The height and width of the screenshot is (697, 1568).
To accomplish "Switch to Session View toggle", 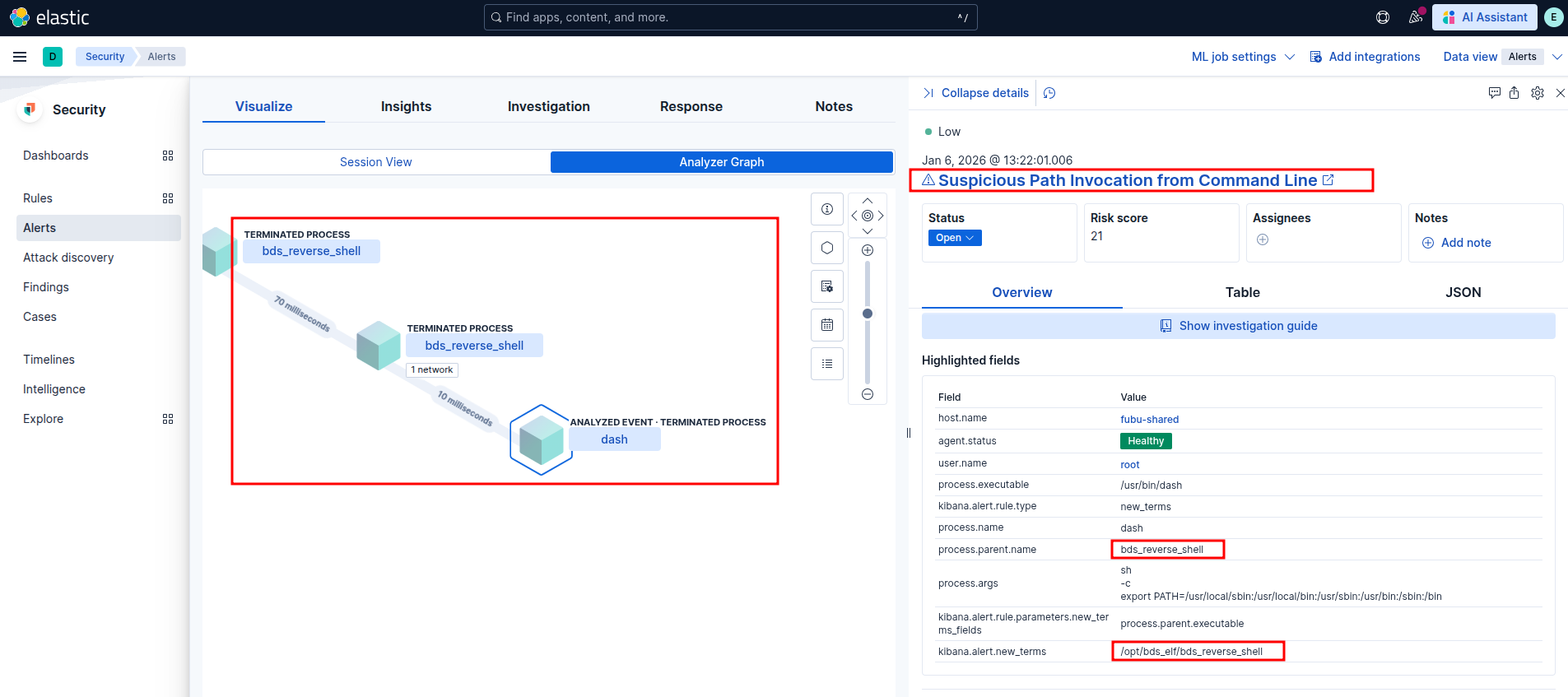I will click(376, 162).
